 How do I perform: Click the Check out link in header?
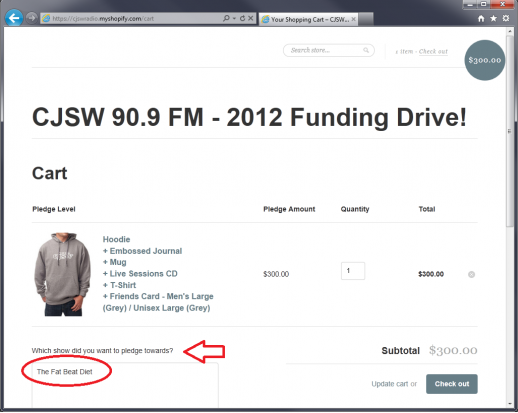[x=433, y=51]
